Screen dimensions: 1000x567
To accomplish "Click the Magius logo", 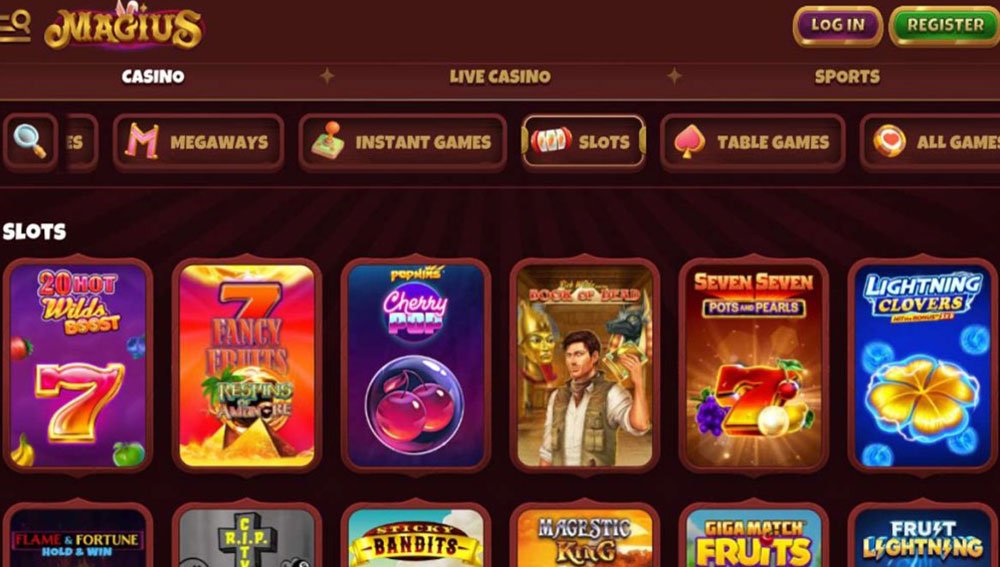I will tap(124, 26).
